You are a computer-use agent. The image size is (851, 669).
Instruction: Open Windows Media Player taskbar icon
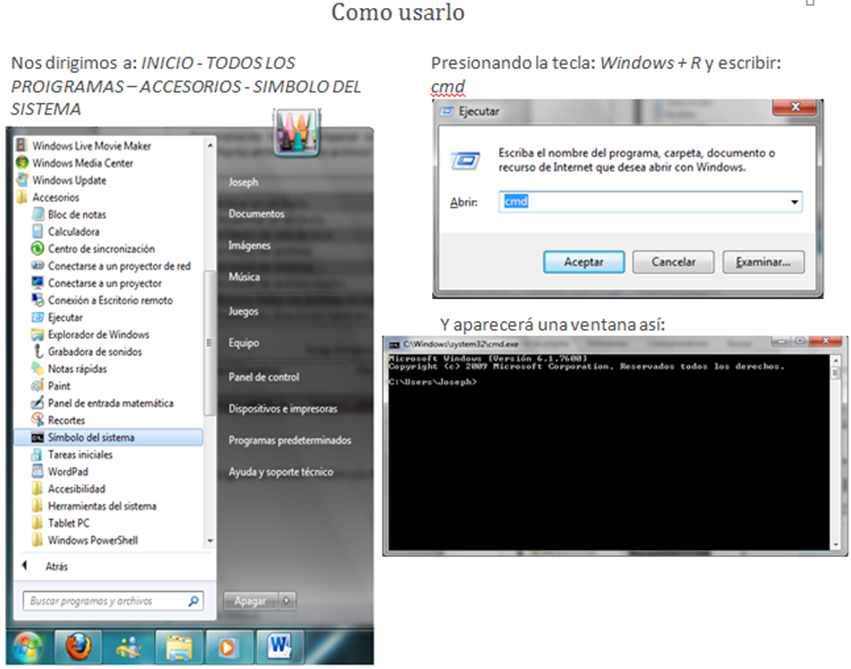coord(228,647)
